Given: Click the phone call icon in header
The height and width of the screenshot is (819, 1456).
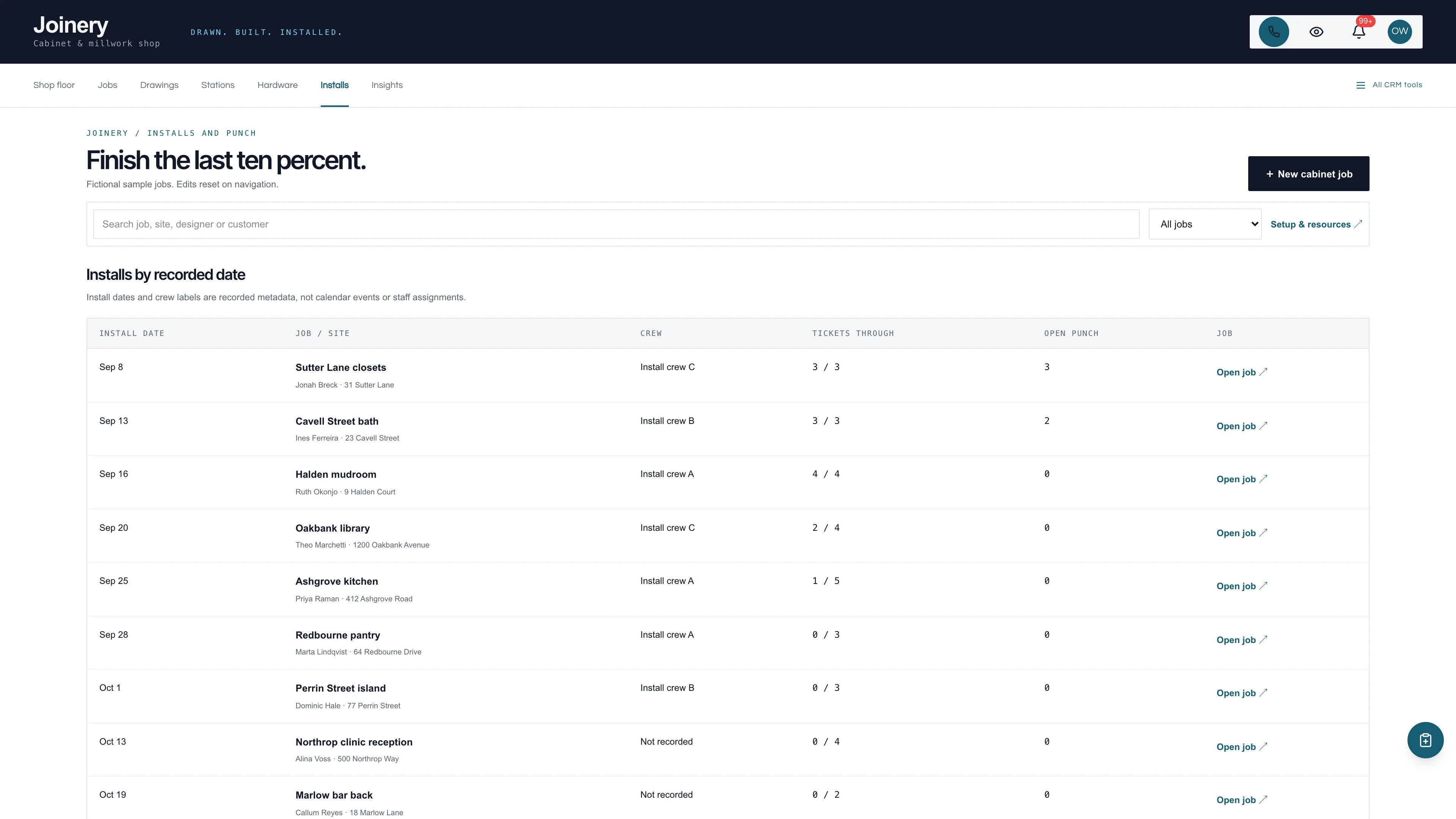Looking at the screenshot, I should pyautogui.click(x=1274, y=31).
